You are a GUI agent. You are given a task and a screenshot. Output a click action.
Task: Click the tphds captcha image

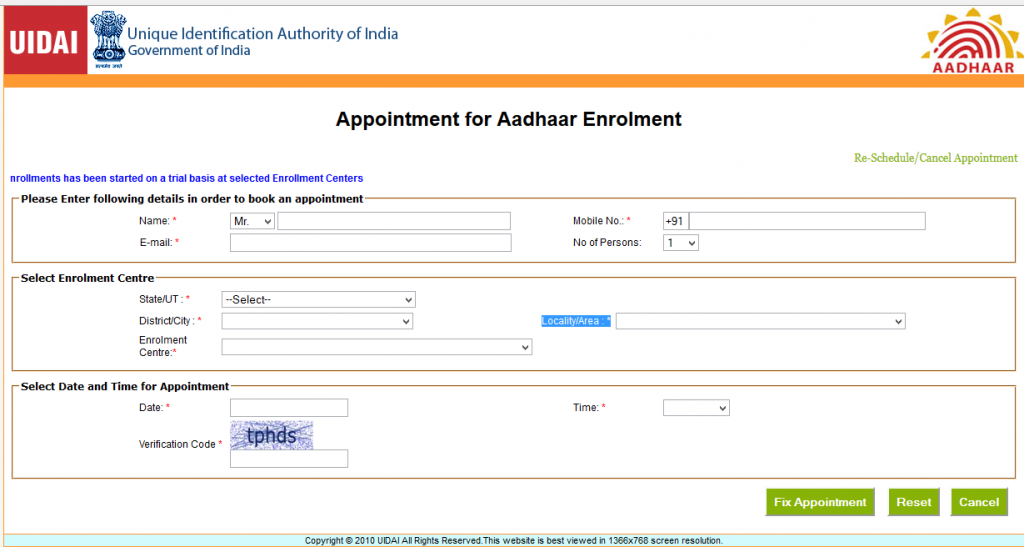click(x=272, y=435)
